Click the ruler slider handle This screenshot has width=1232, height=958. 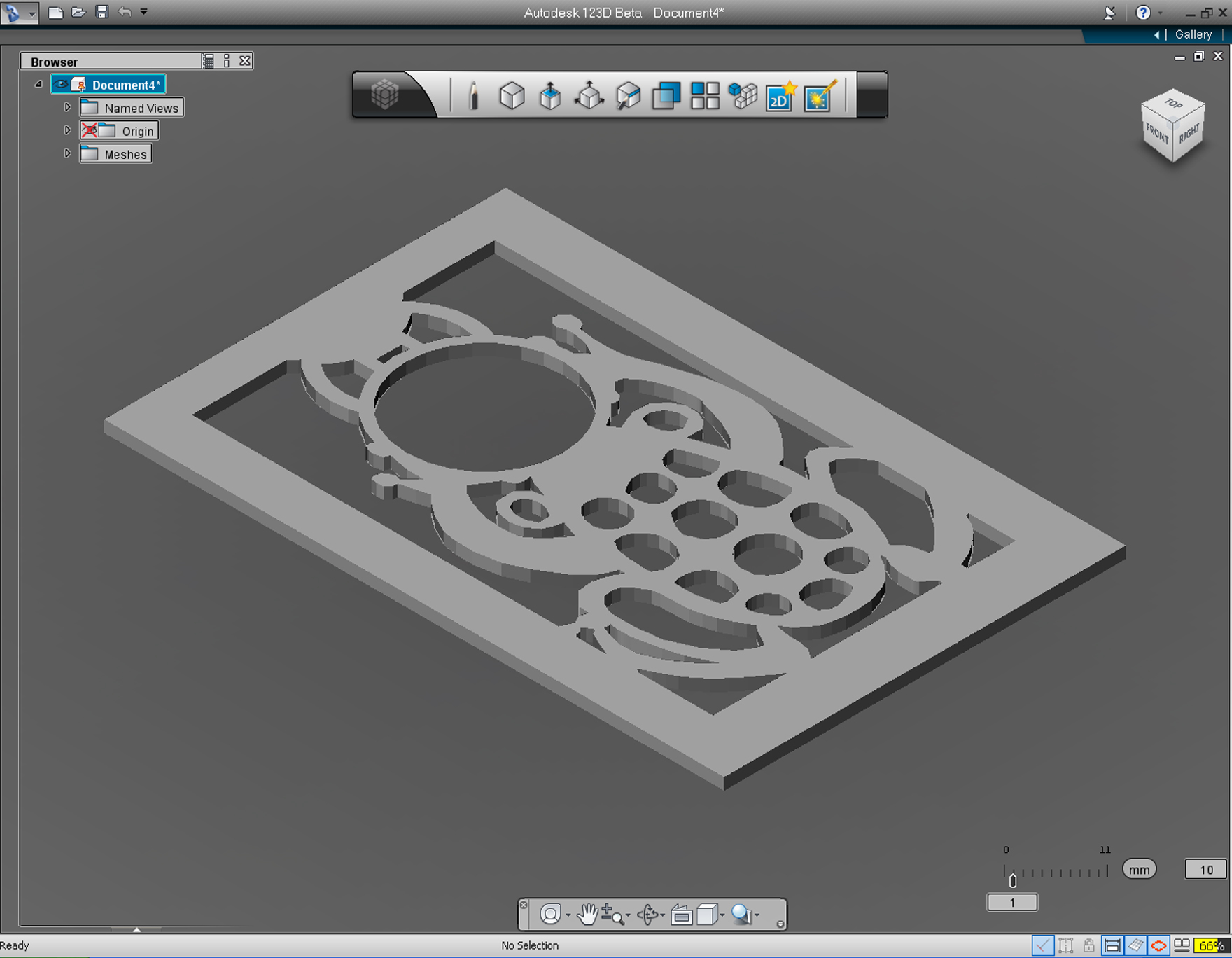1013,881
